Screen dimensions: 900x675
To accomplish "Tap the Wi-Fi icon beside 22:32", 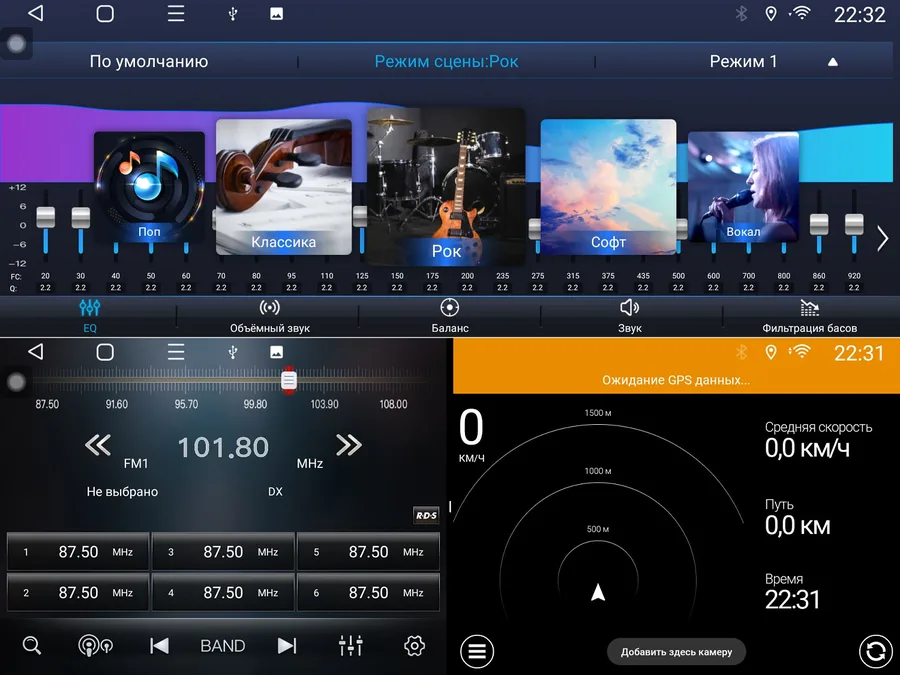I will tap(801, 13).
